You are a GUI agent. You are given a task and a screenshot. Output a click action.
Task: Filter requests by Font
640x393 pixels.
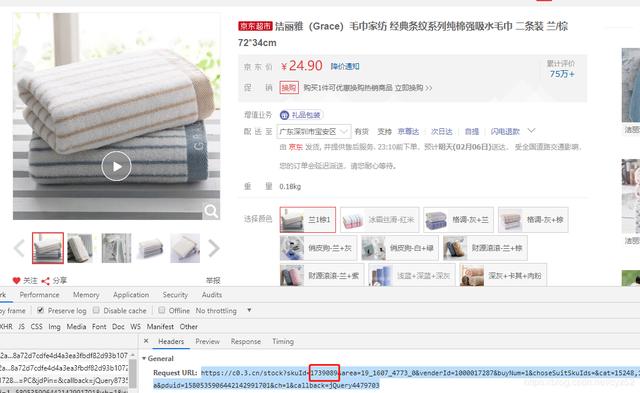click(99, 326)
